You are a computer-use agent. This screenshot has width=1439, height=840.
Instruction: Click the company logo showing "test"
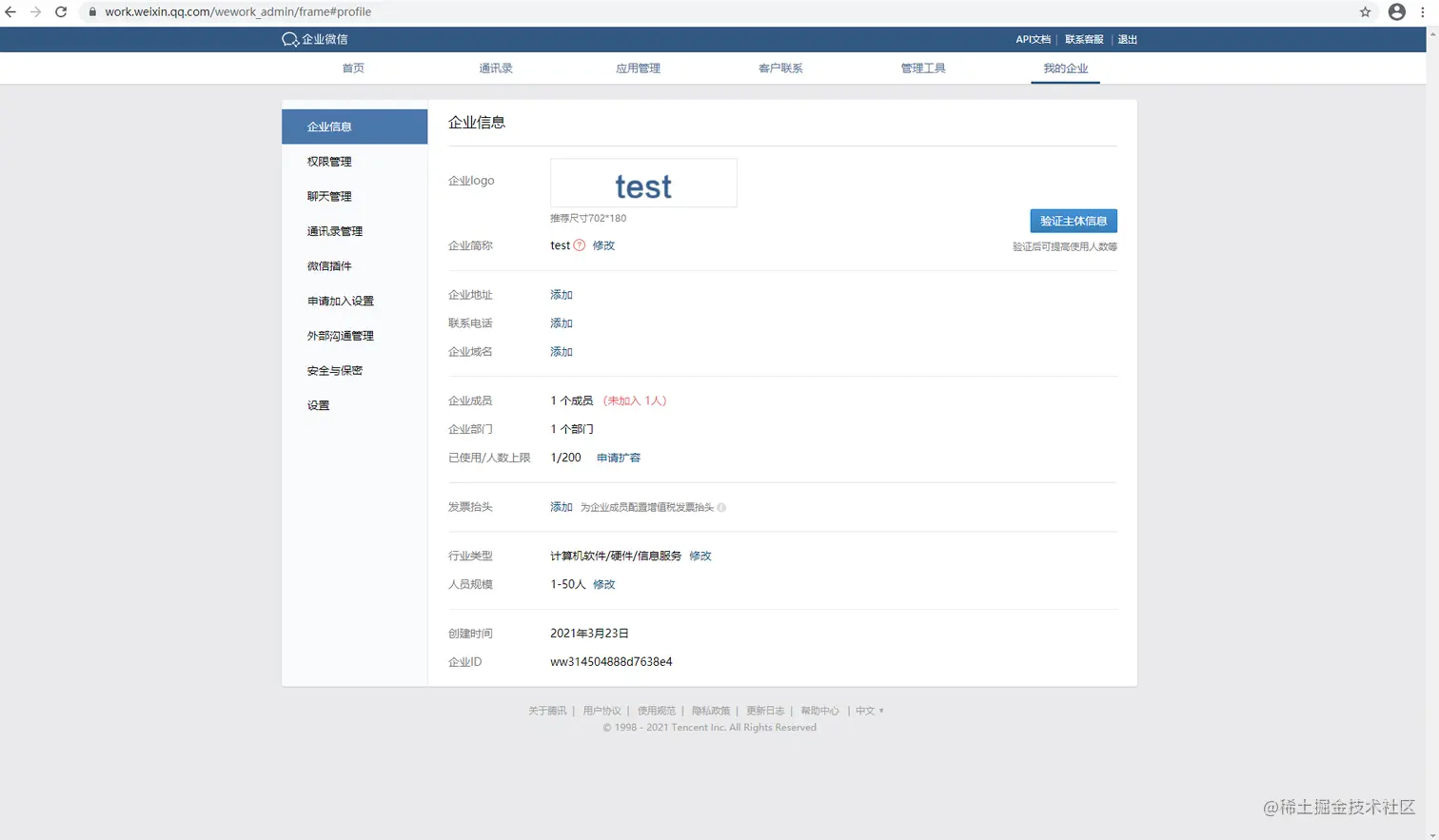643,183
